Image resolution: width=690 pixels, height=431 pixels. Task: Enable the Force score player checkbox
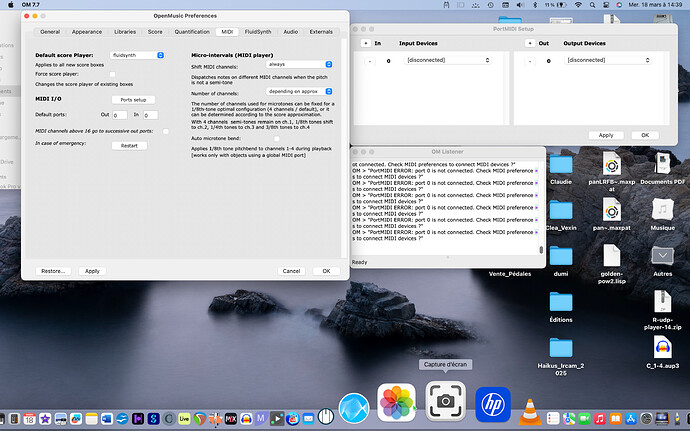112,74
